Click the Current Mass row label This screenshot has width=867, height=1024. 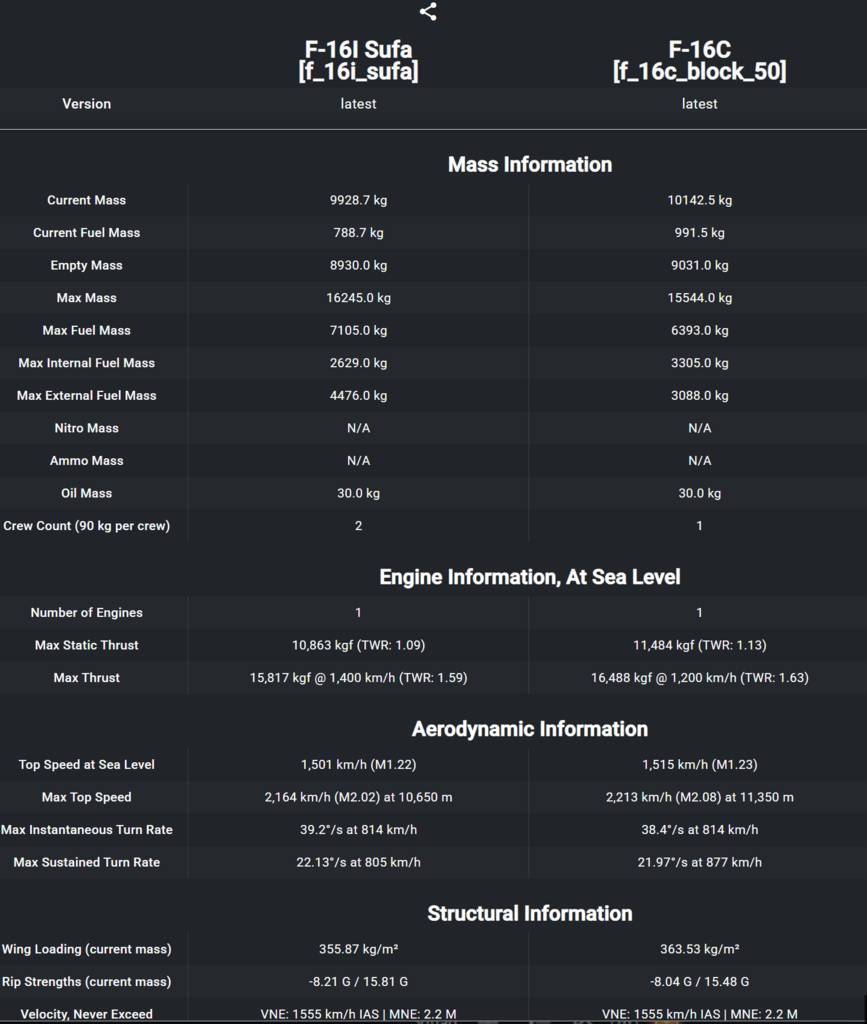click(x=87, y=200)
